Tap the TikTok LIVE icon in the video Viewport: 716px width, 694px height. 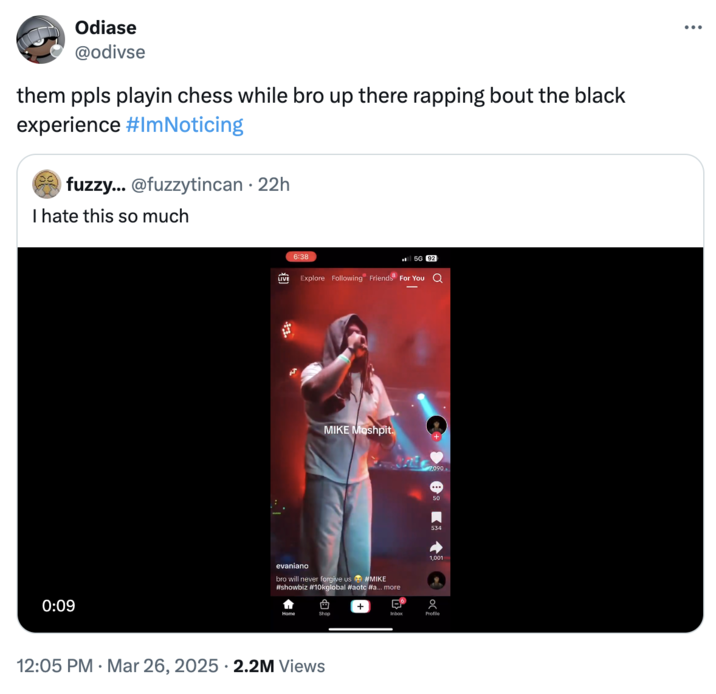283,278
